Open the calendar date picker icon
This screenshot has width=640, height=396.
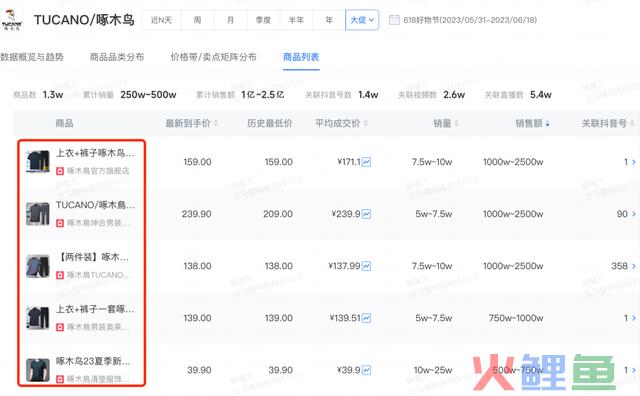click(394, 20)
